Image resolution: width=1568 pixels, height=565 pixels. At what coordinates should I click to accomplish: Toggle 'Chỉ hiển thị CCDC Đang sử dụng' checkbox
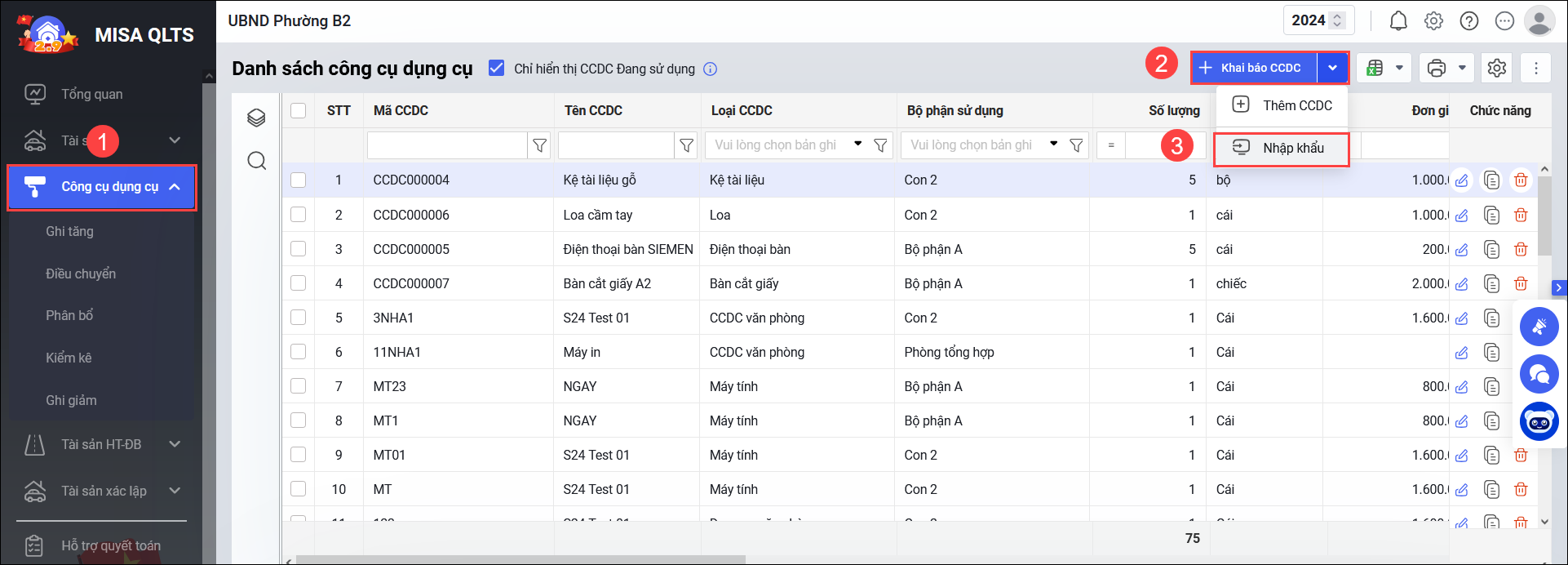click(496, 69)
